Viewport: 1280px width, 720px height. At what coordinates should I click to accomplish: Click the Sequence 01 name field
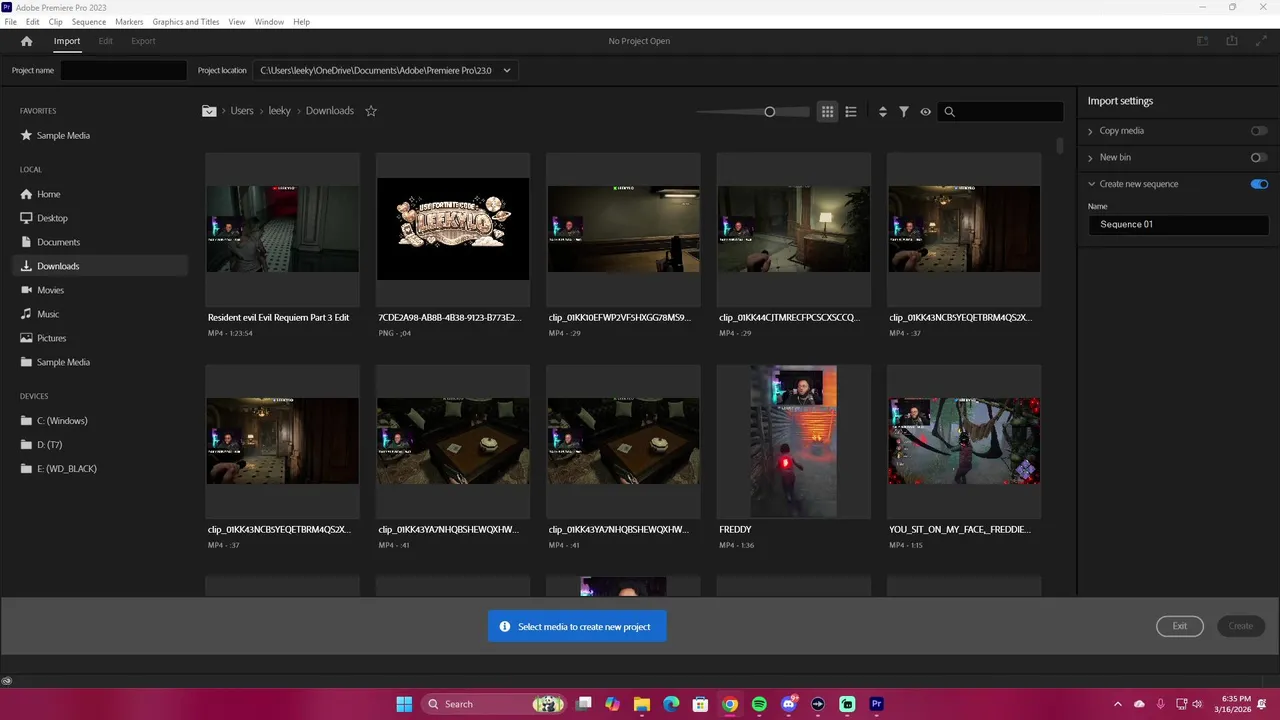tap(1178, 225)
